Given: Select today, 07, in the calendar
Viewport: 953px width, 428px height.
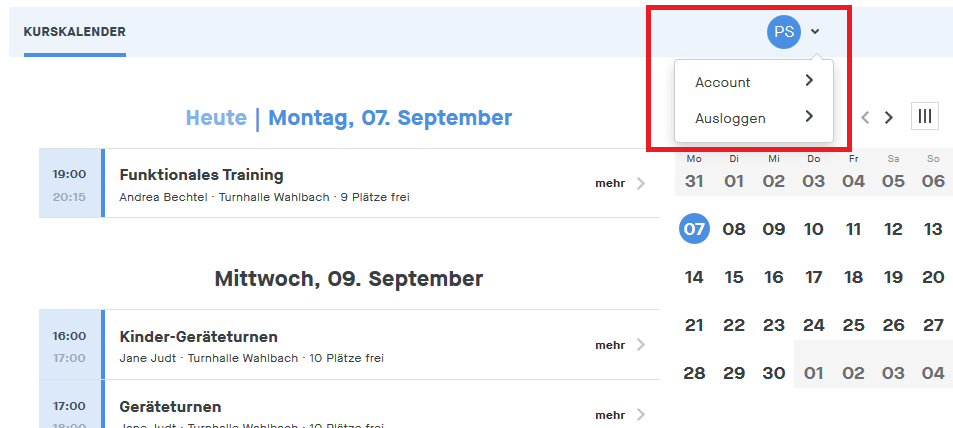Looking at the screenshot, I should coord(694,229).
